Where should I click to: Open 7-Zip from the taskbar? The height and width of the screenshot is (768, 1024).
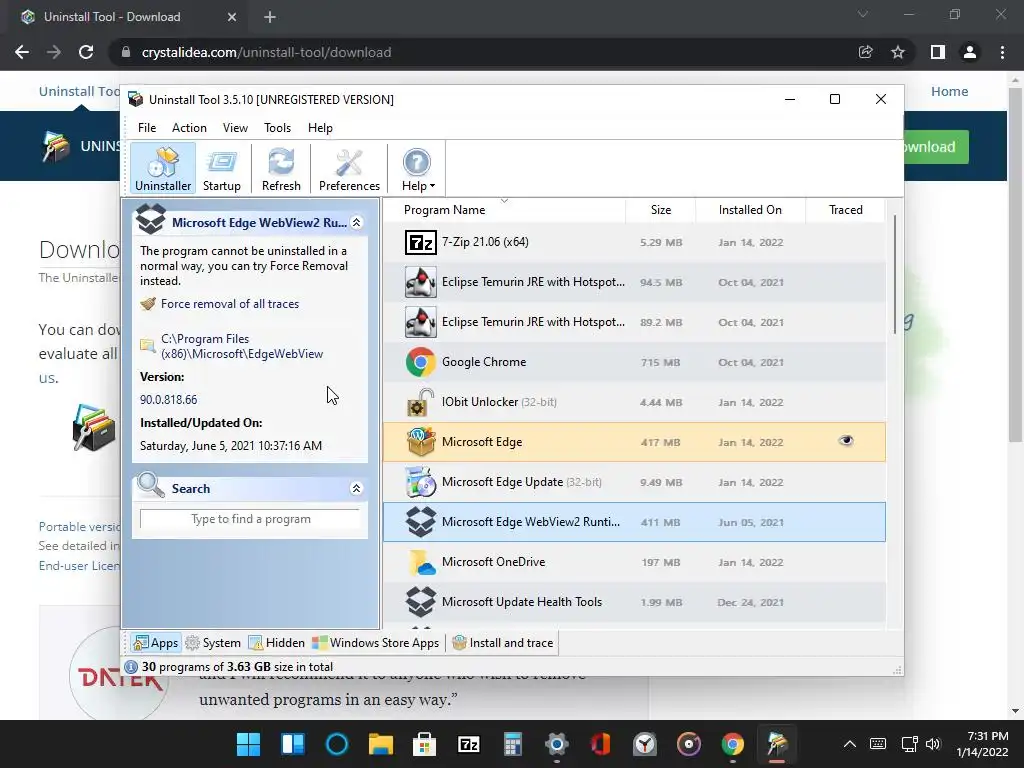click(469, 744)
